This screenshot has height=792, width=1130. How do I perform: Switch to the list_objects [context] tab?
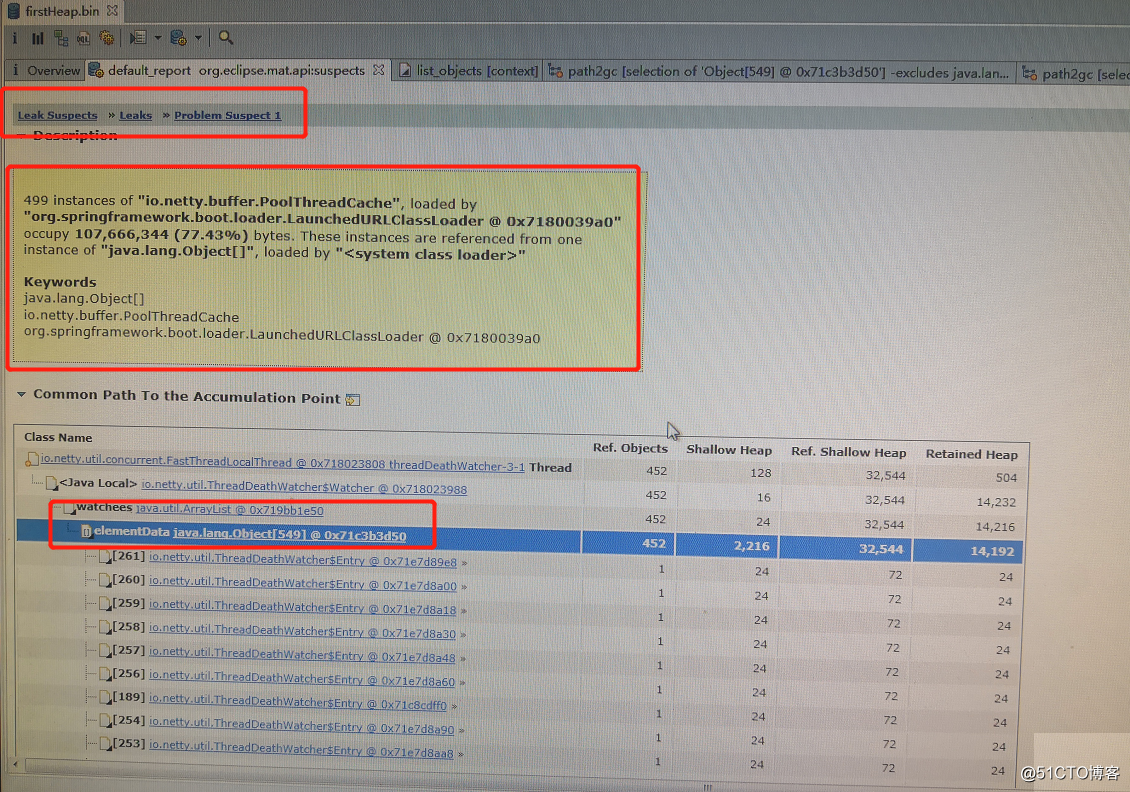(x=469, y=71)
